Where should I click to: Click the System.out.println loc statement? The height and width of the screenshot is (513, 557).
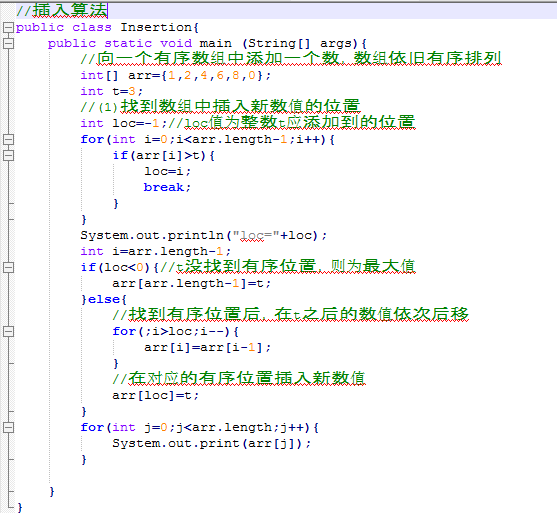[x=204, y=235]
